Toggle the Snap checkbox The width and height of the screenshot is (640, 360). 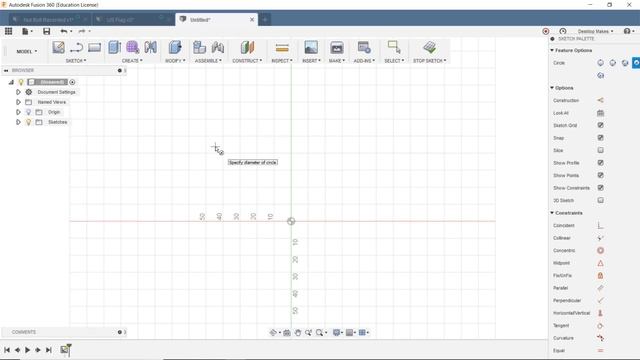click(600, 138)
